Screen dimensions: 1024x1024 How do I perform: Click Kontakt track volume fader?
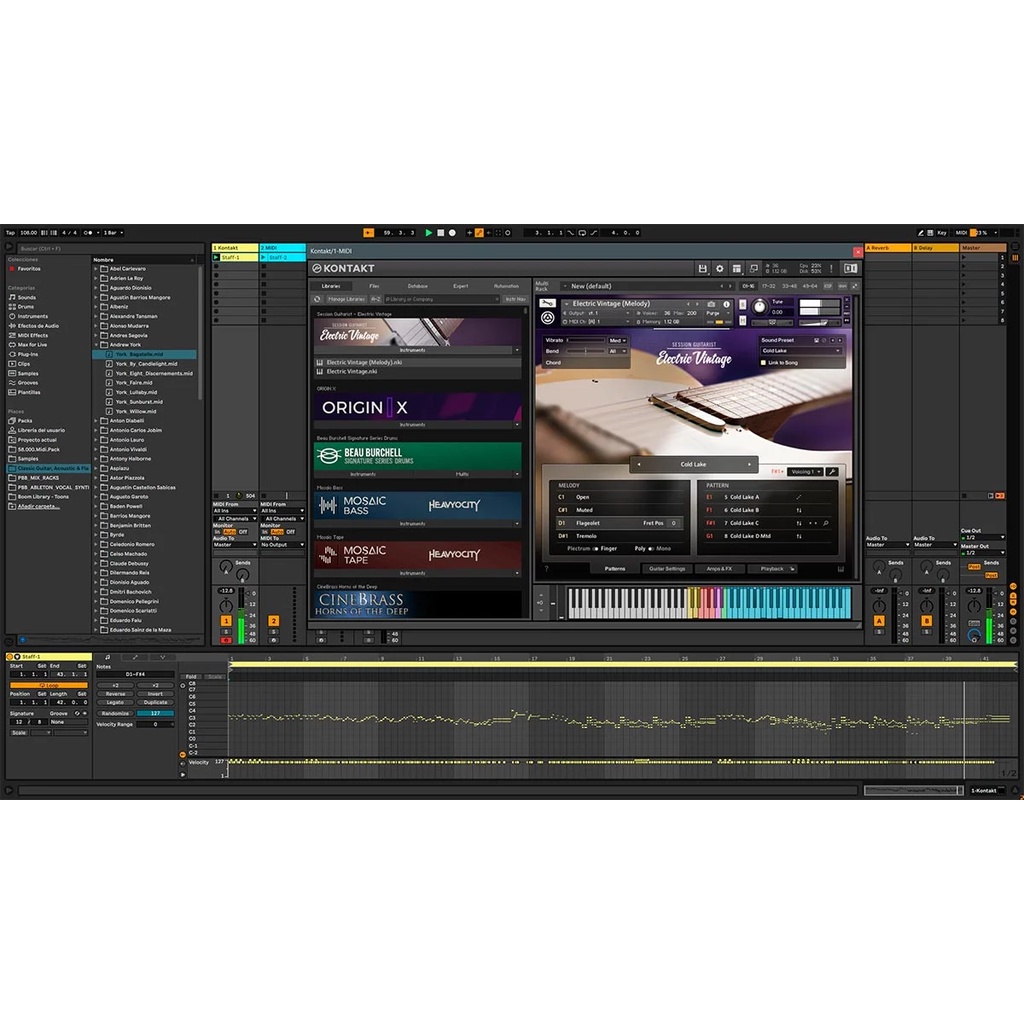(241, 615)
